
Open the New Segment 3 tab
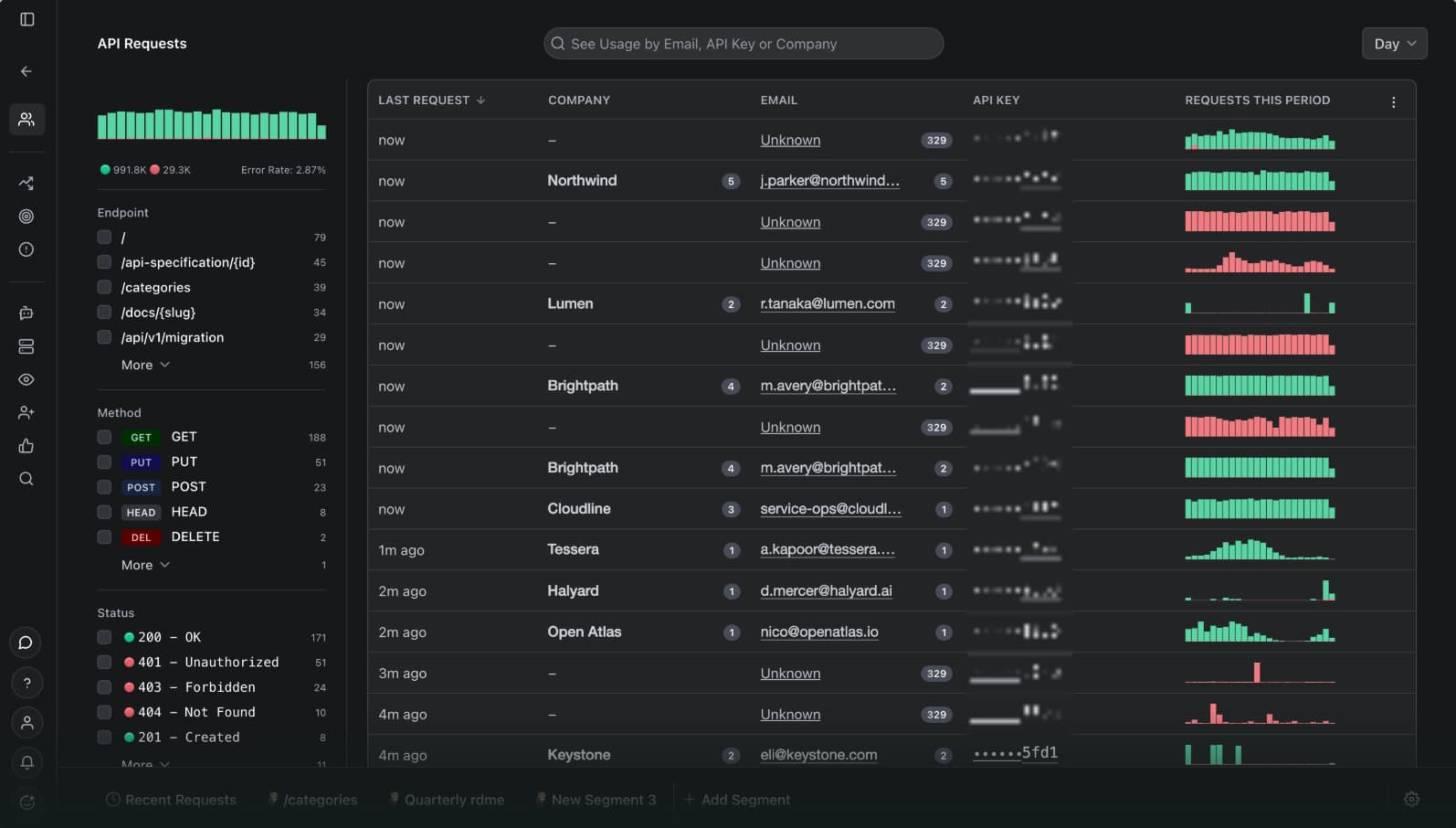point(596,800)
